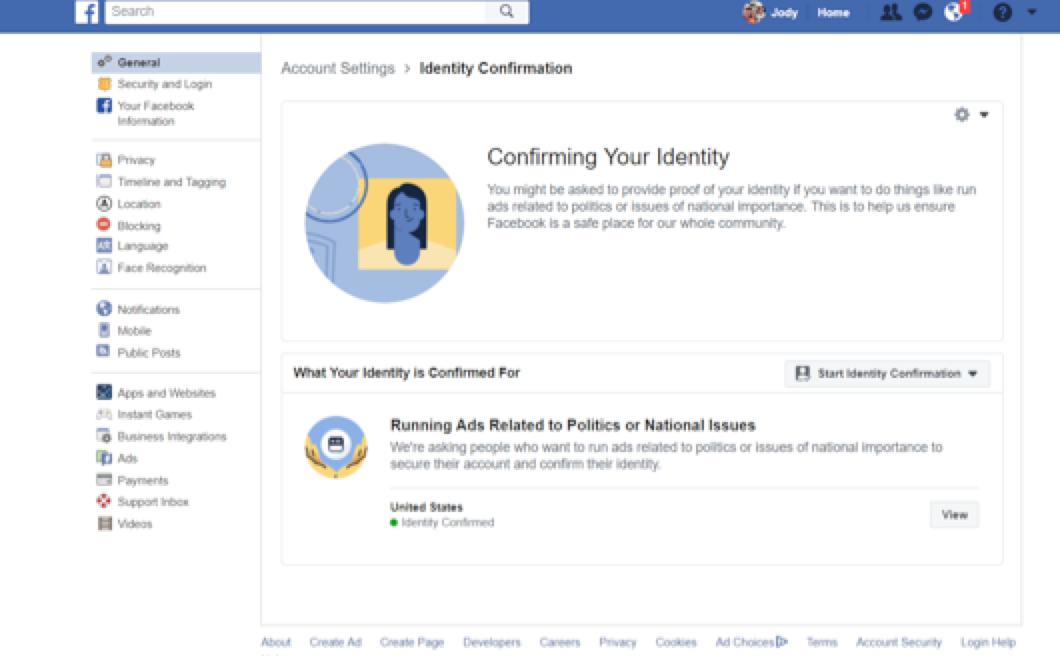Click the red Blocking icon
The height and width of the screenshot is (656, 1060).
[x=104, y=225]
